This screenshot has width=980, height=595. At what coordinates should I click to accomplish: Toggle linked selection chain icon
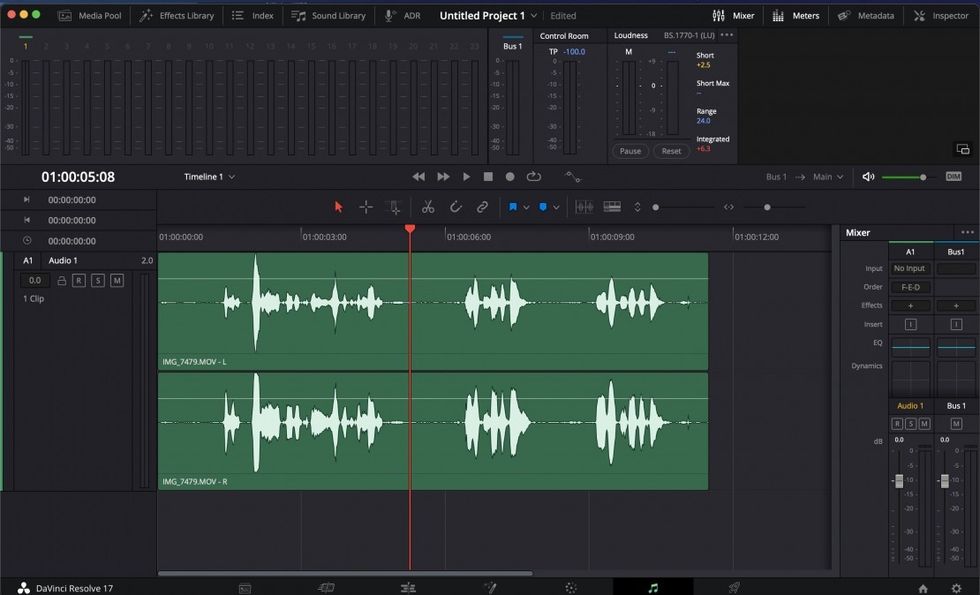[x=482, y=207]
